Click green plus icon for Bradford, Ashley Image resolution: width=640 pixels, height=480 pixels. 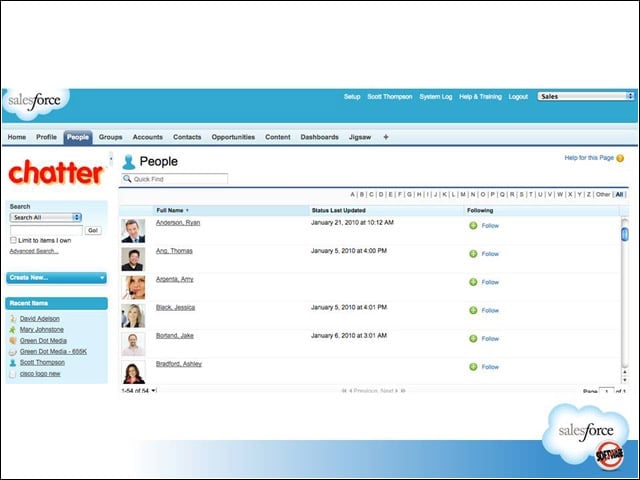[473, 367]
